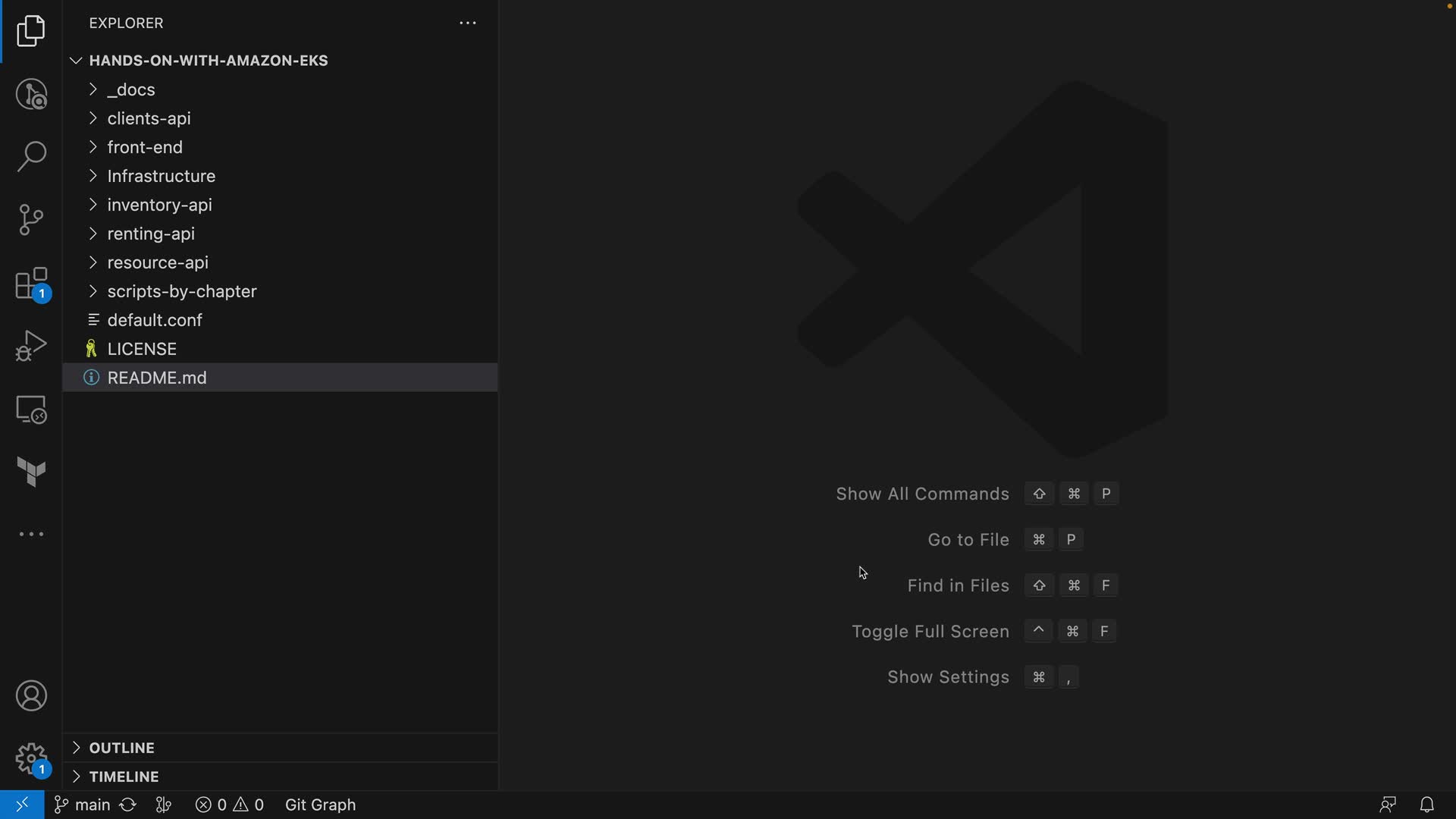The height and width of the screenshot is (819, 1456).
Task: Open the Remote Explorer view icon
Action: point(31,409)
